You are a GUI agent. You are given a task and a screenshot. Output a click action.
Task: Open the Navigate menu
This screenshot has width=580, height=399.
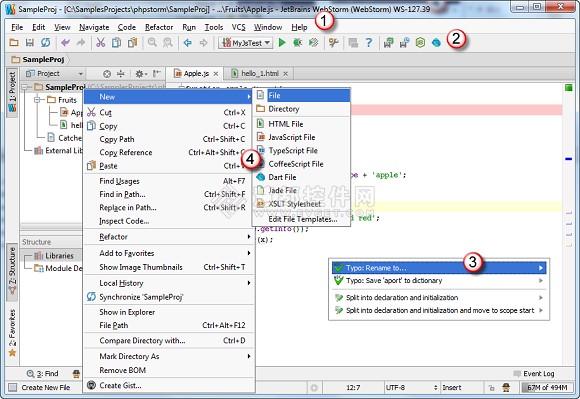(x=94, y=27)
